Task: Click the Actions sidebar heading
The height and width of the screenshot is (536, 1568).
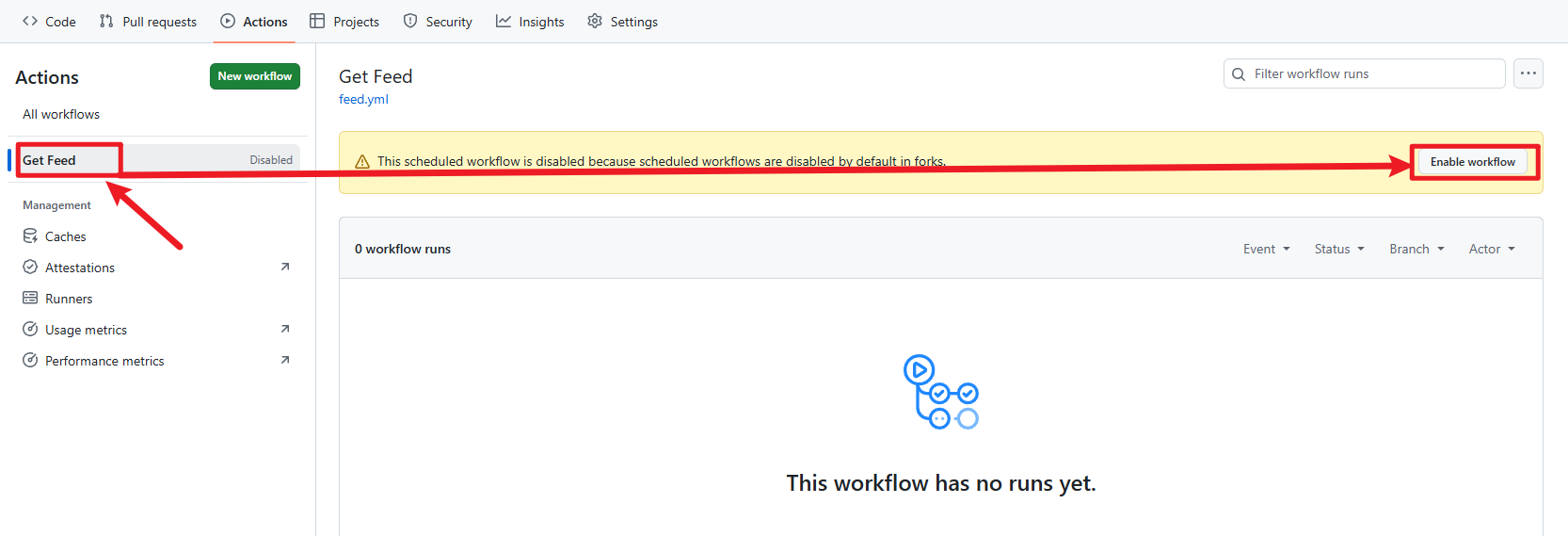Action: 47,77
